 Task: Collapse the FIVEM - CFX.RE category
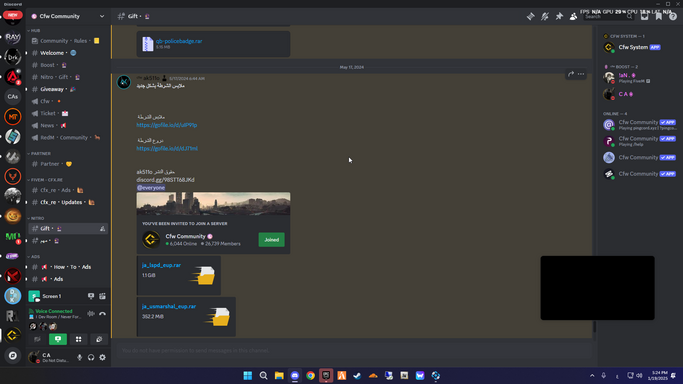[x=45, y=180]
